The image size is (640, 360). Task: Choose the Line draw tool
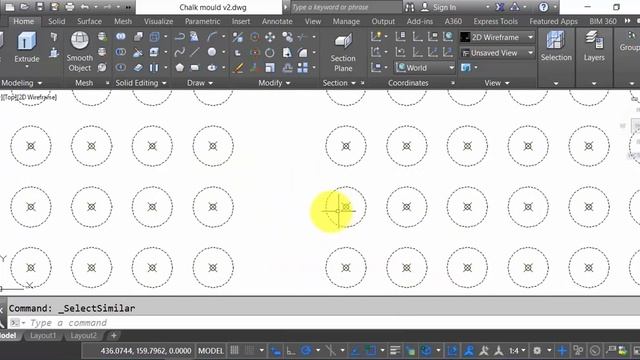point(195,52)
